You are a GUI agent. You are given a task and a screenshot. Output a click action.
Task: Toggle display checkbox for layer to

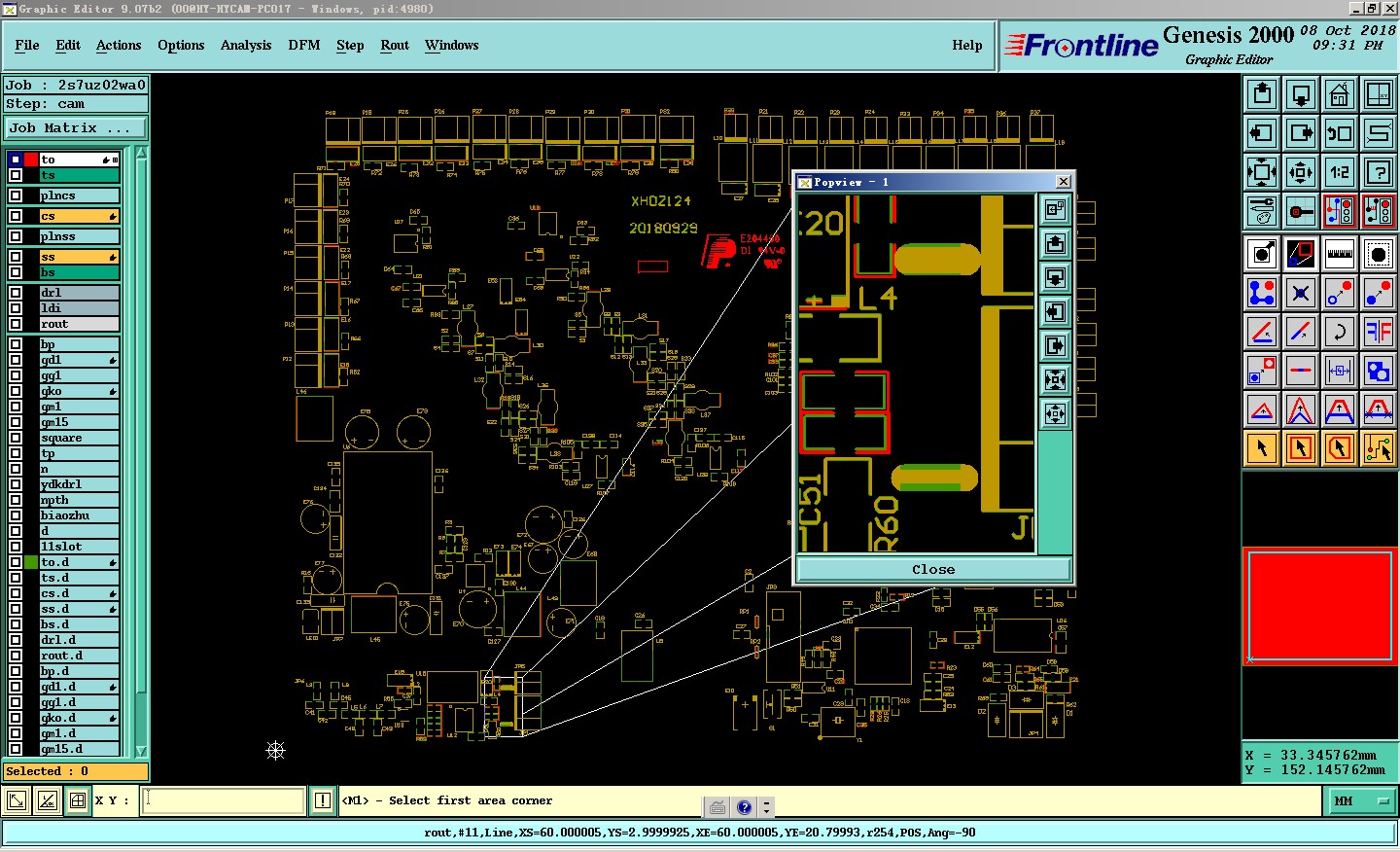[16, 160]
